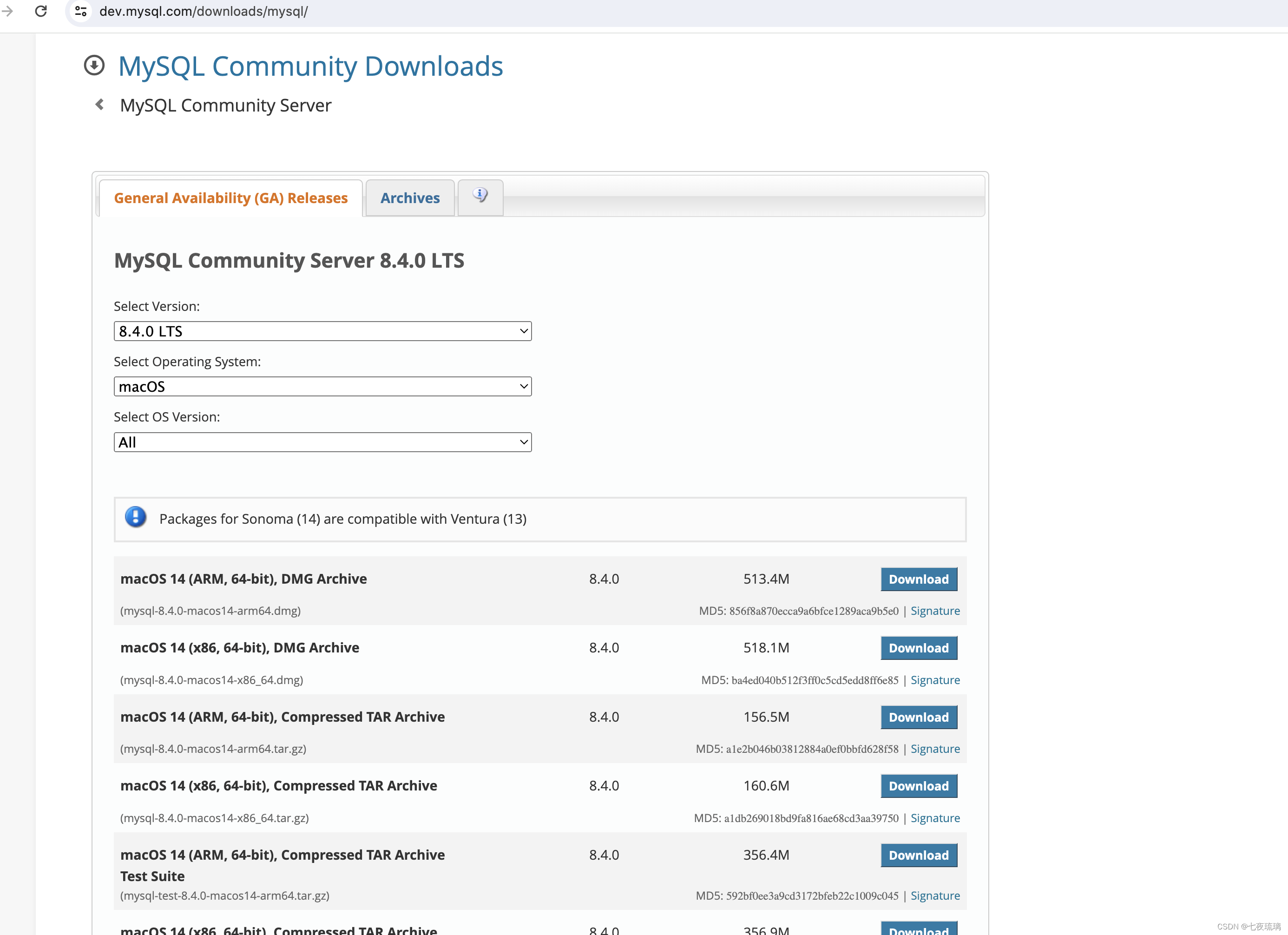
Task: Select the General Availability (GA) Releases tab
Action: tap(231, 198)
